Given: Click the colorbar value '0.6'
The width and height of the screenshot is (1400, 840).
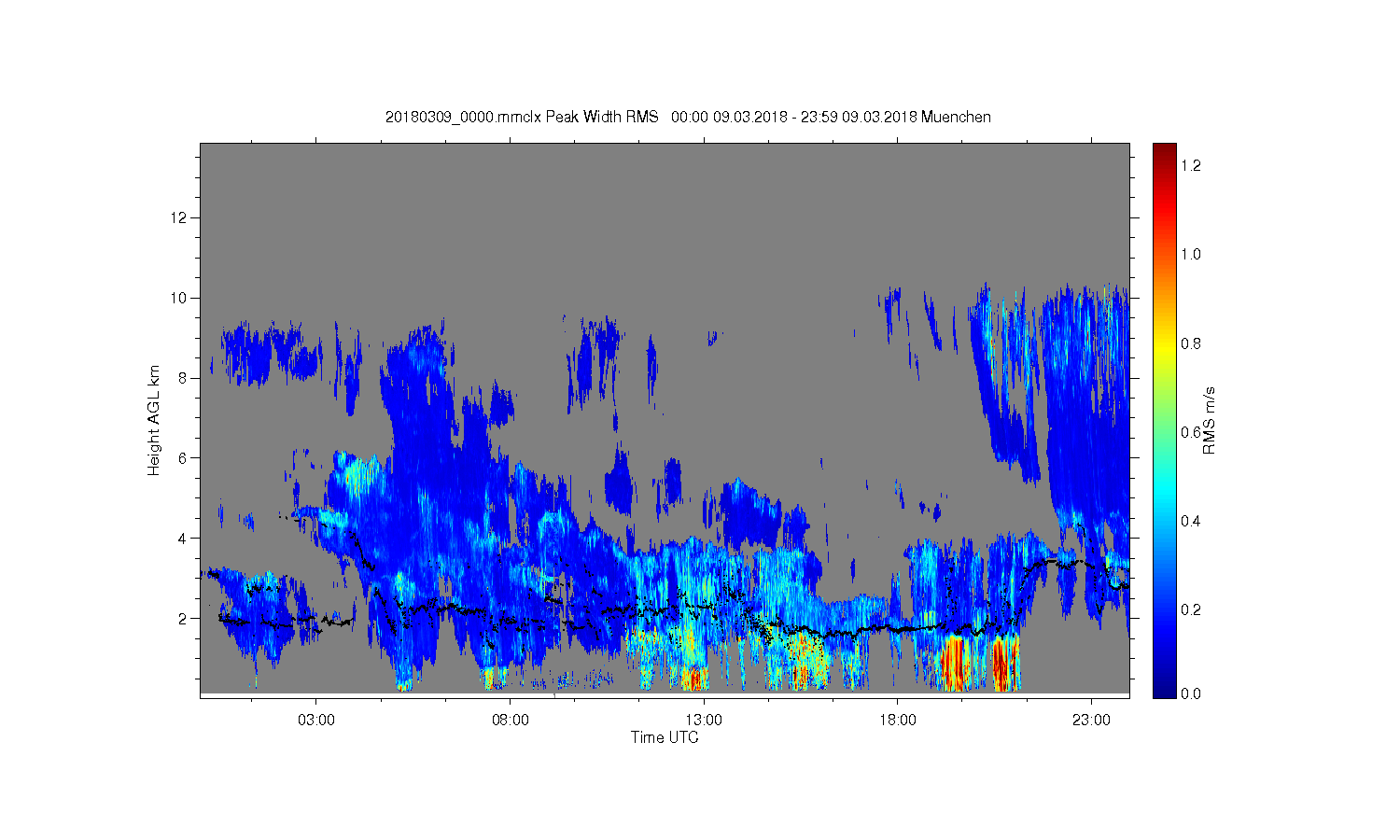Looking at the screenshot, I should click(x=1191, y=431).
